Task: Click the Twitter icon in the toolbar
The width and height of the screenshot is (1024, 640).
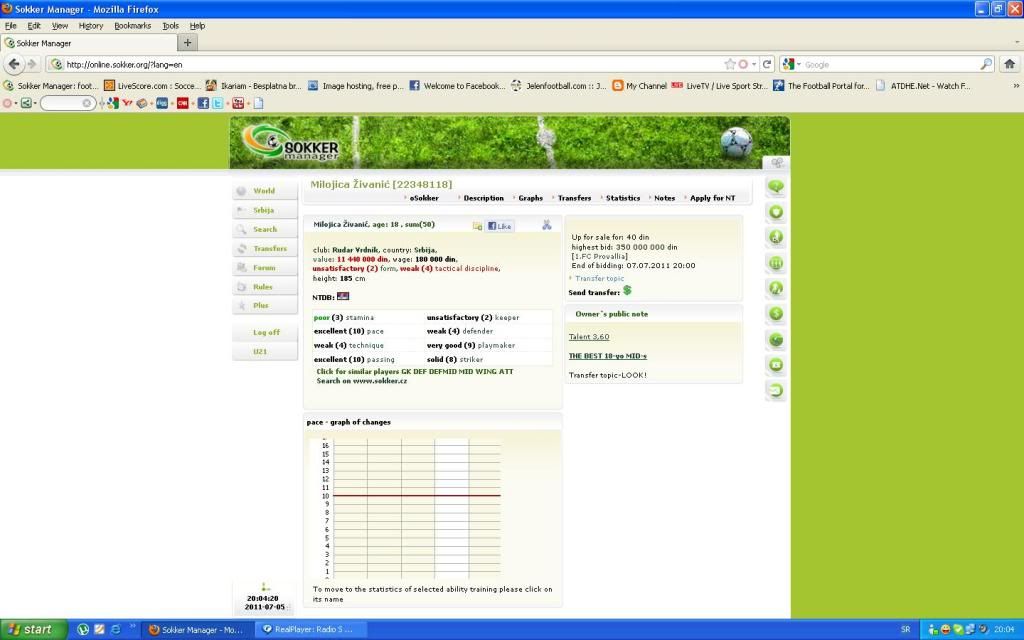Action: click(x=217, y=103)
